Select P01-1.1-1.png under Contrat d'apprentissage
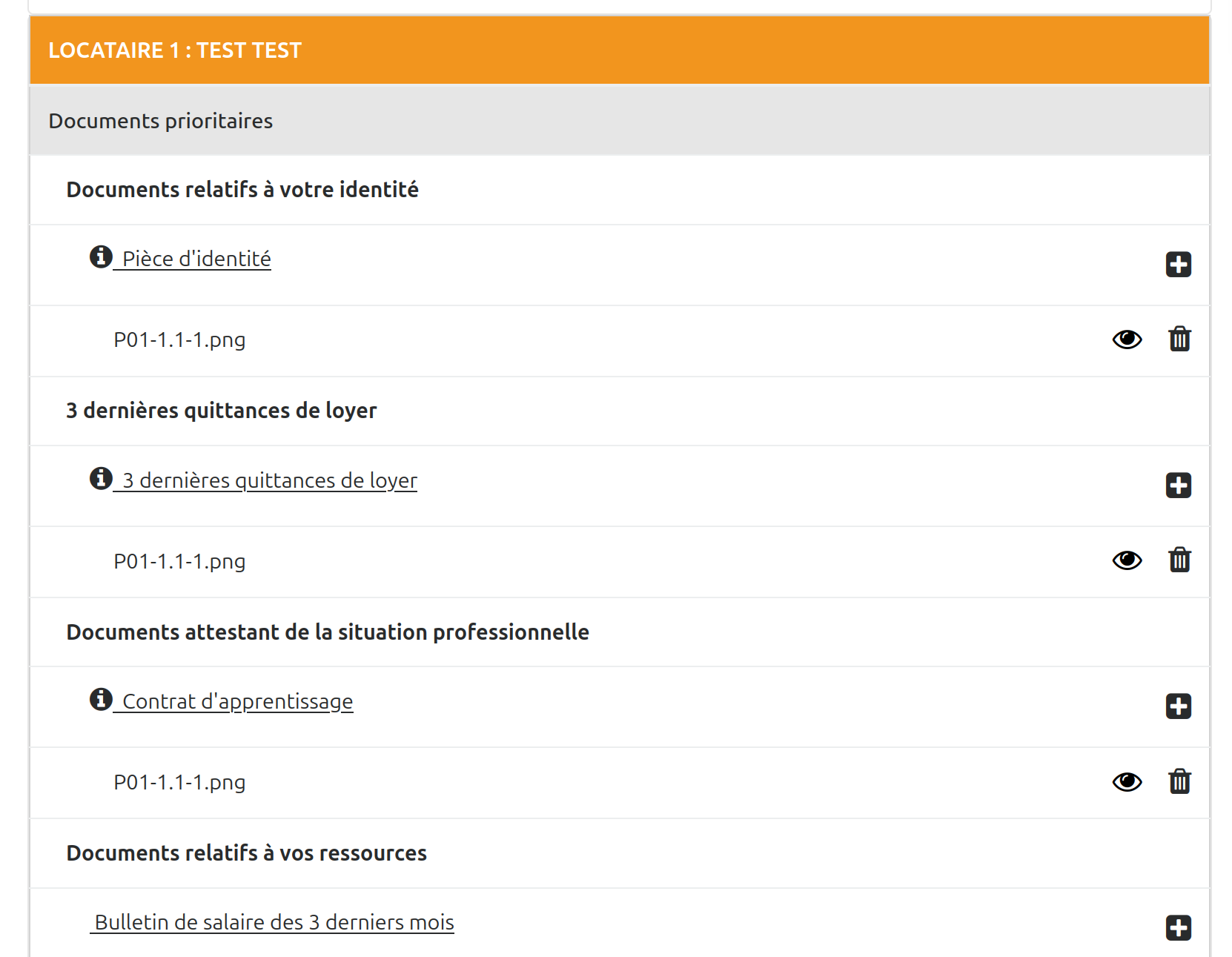 tap(179, 782)
